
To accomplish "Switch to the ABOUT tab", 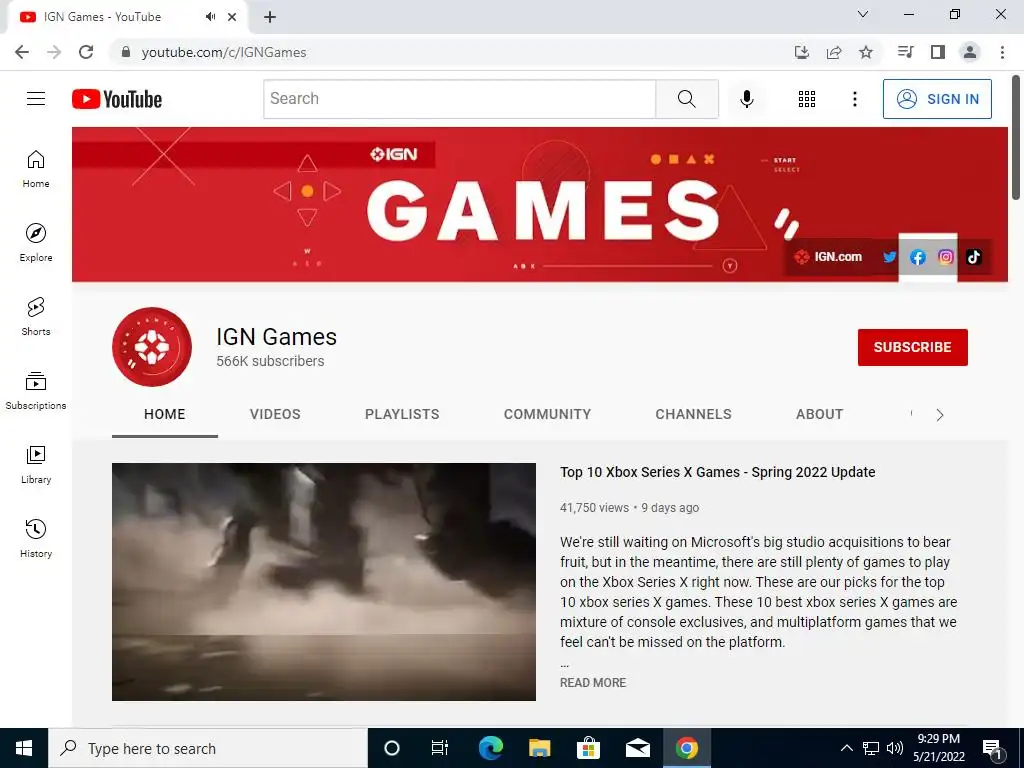I will click(820, 414).
